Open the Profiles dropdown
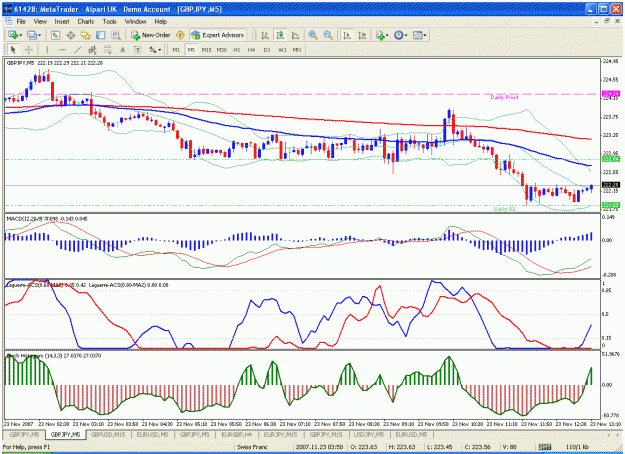 coord(34,35)
